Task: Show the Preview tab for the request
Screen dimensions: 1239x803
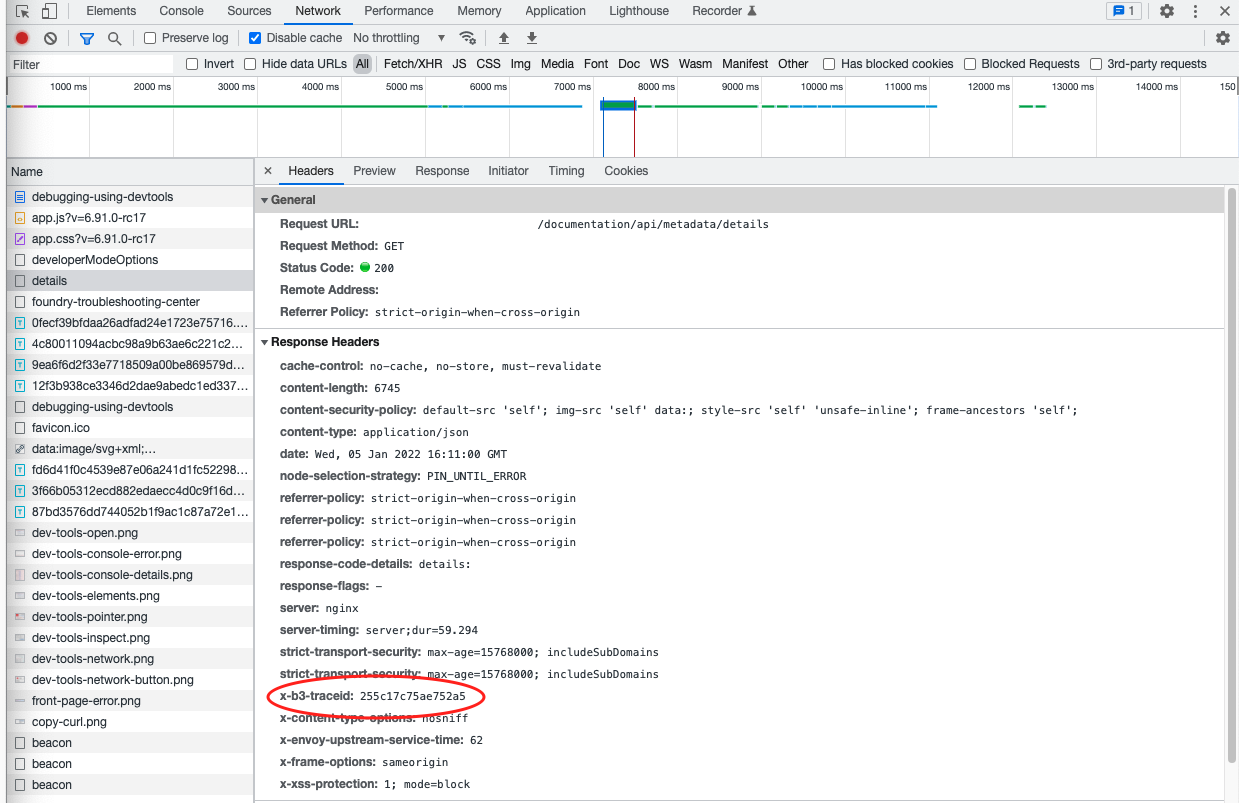Action: tap(374, 171)
